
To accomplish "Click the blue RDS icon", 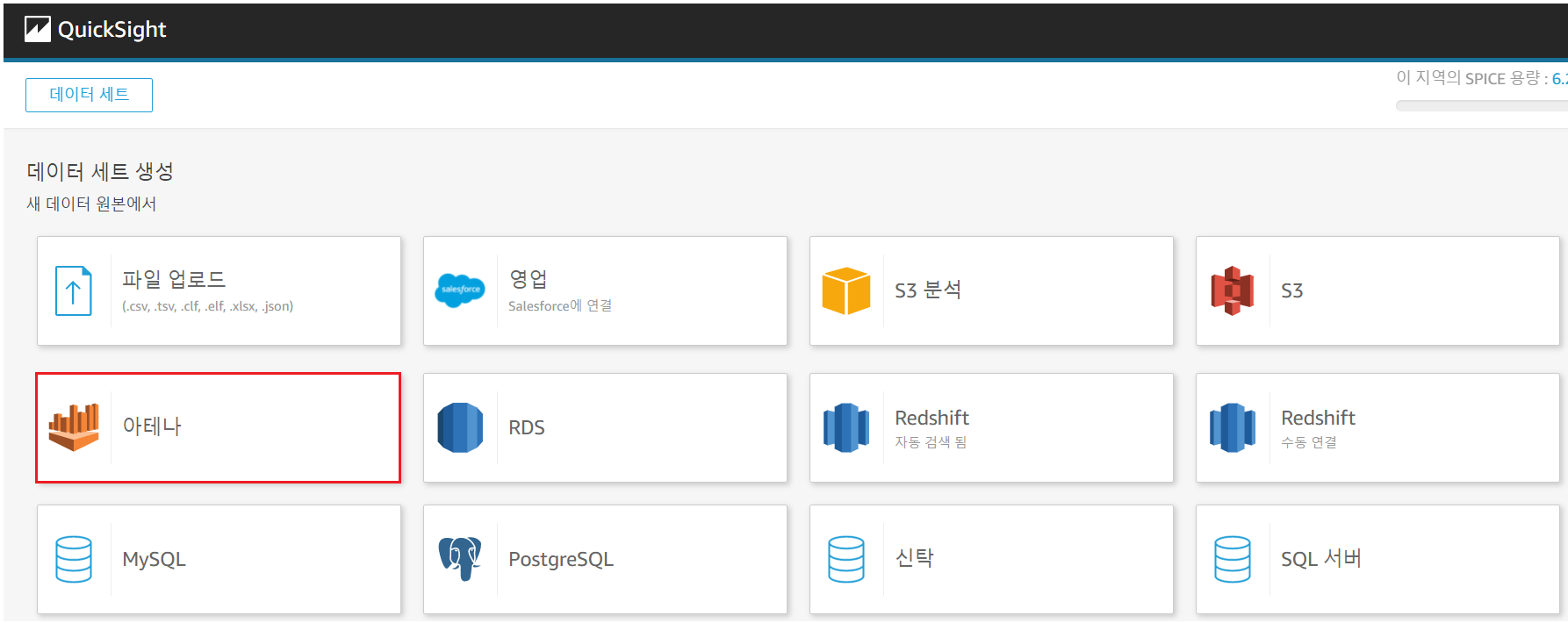I will coord(460,427).
